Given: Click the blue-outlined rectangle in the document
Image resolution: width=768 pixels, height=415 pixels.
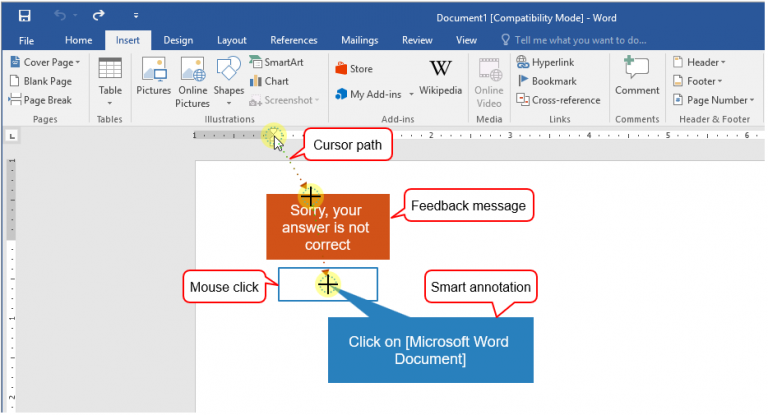Looking at the screenshot, I should (x=328, y=284).
